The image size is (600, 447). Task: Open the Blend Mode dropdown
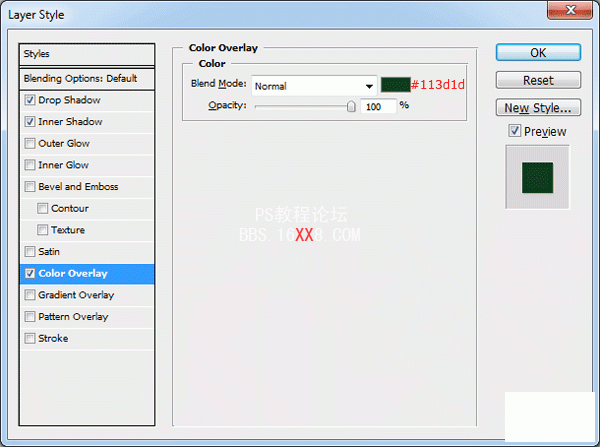[314, 86]
